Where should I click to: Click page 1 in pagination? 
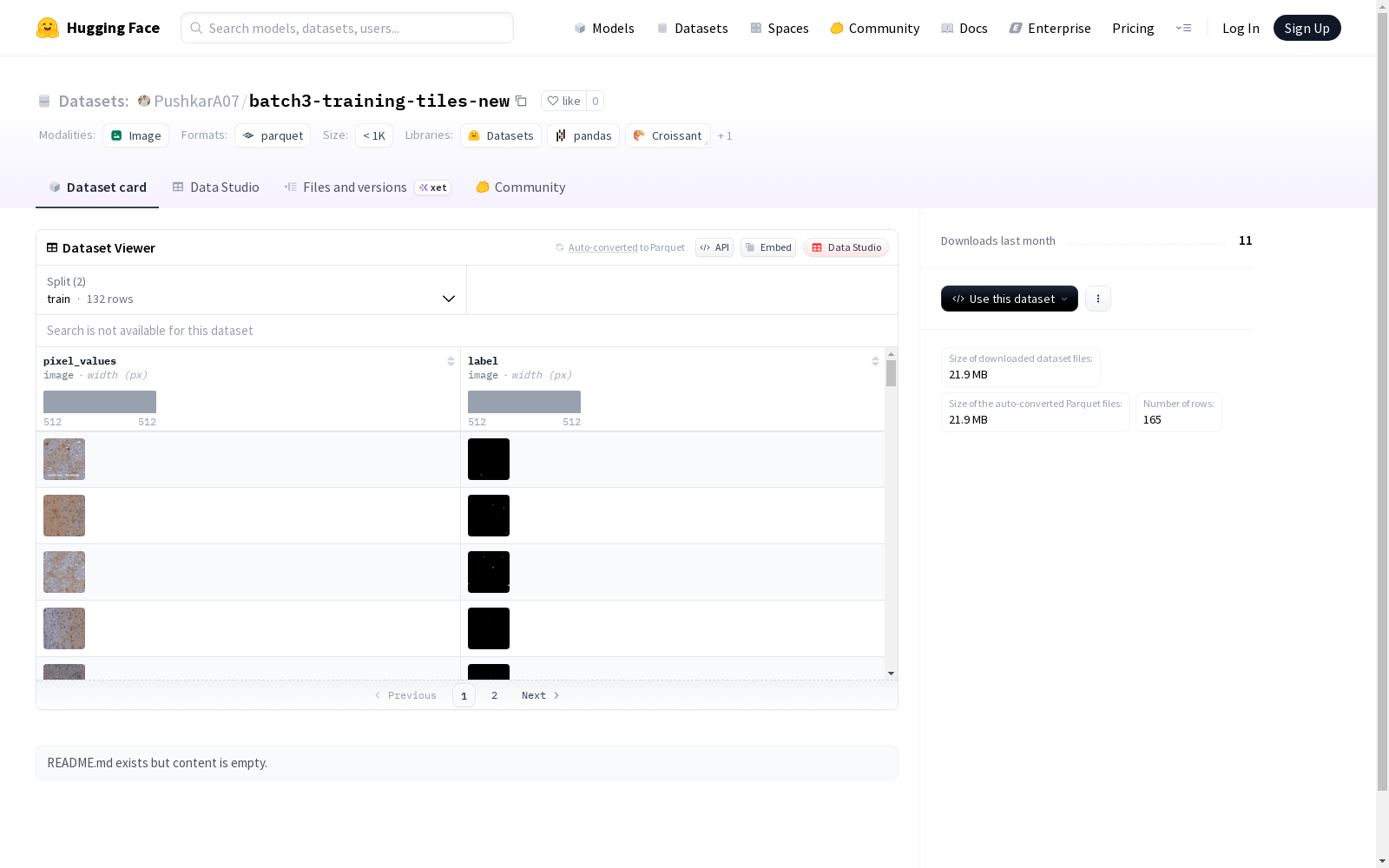pyautogui.click(x=464, y=695)
